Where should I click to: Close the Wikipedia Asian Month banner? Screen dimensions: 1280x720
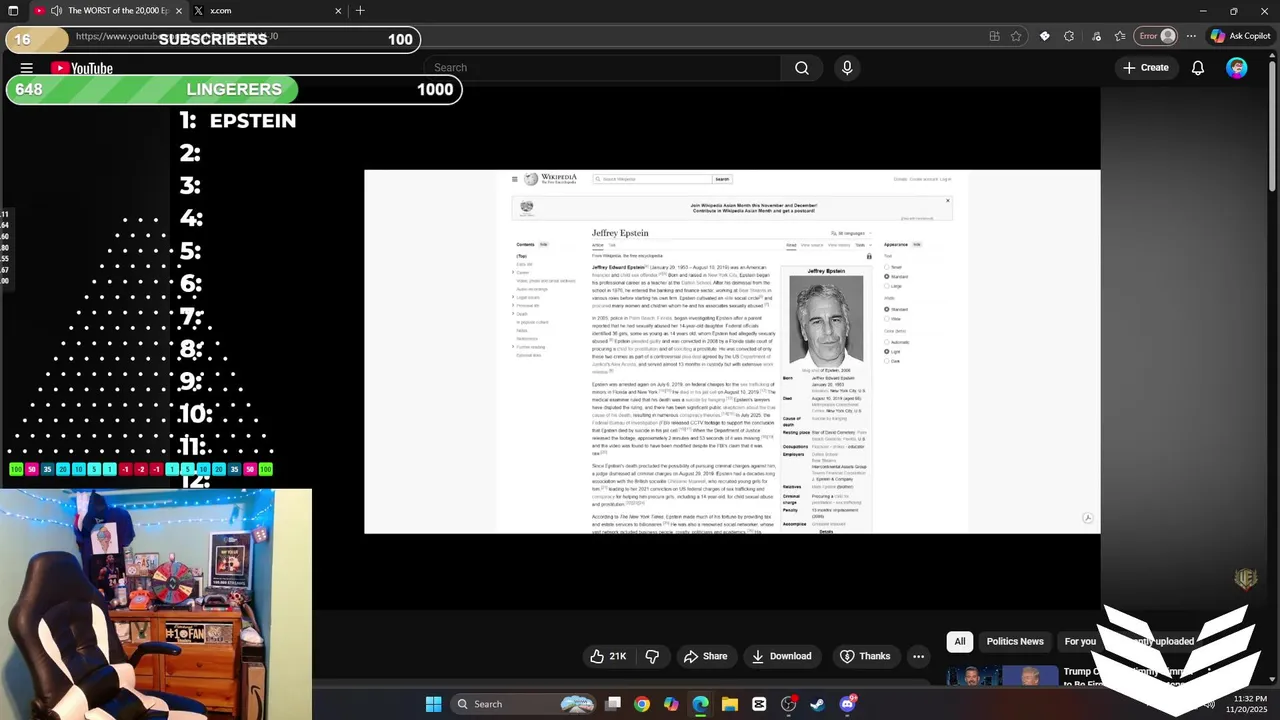948,200
